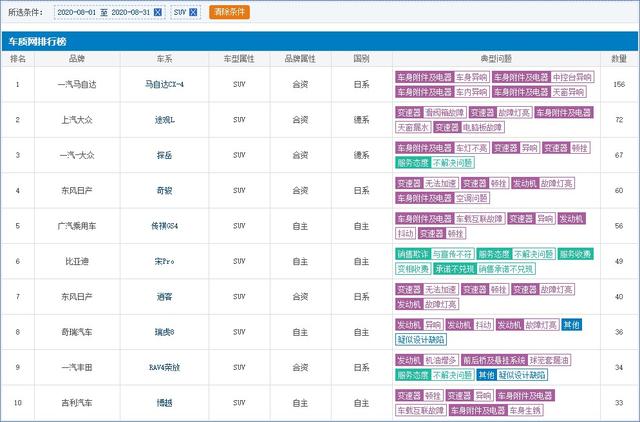Select the 一汽丰田 brand cell

click(x=77, y=367)
